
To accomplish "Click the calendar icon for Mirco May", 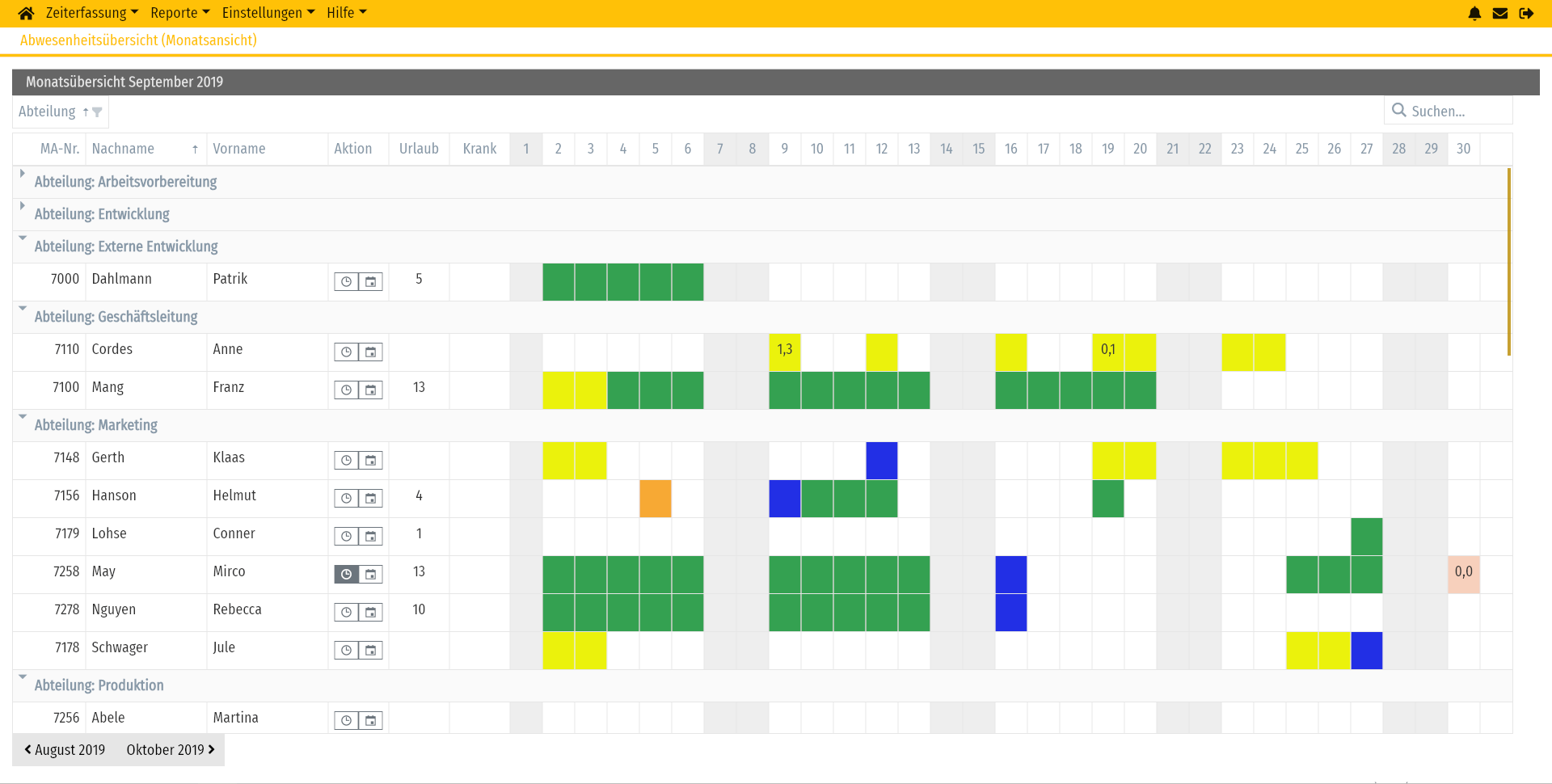I will 370,574.
